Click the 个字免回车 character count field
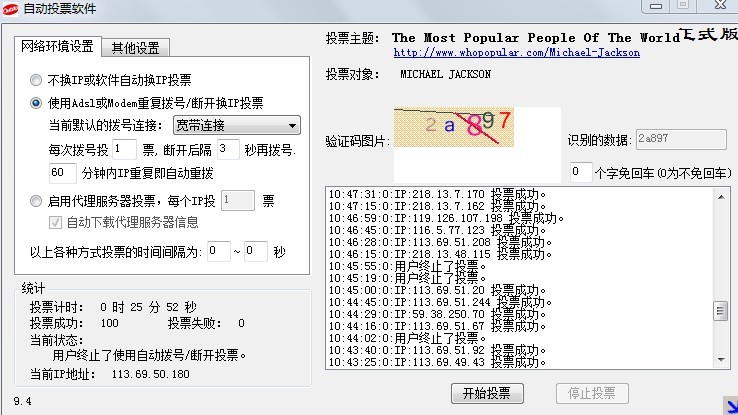The width and height of the screenshot is (738, 415). click(x=580, y=172)
